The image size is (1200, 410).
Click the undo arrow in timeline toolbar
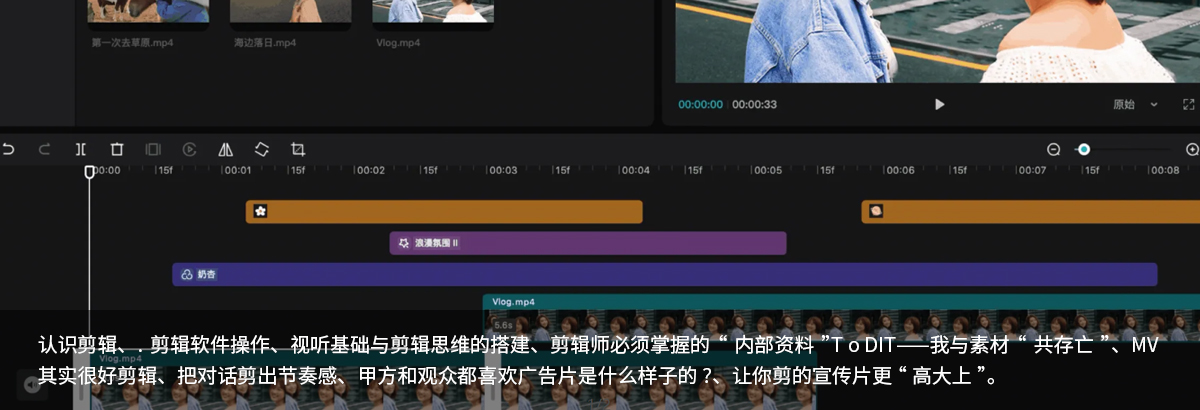click(8, 149)
